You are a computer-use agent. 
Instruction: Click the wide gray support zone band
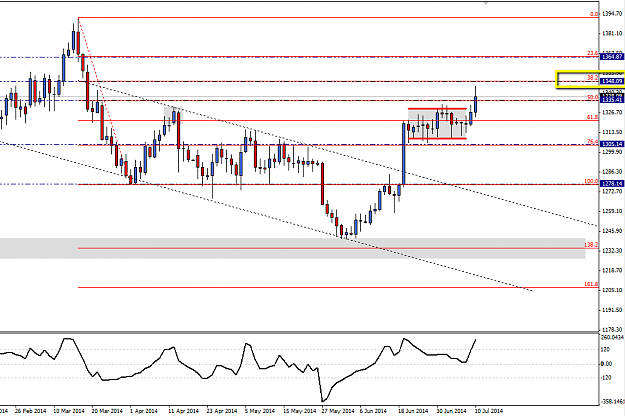click(x=293, y=248)
